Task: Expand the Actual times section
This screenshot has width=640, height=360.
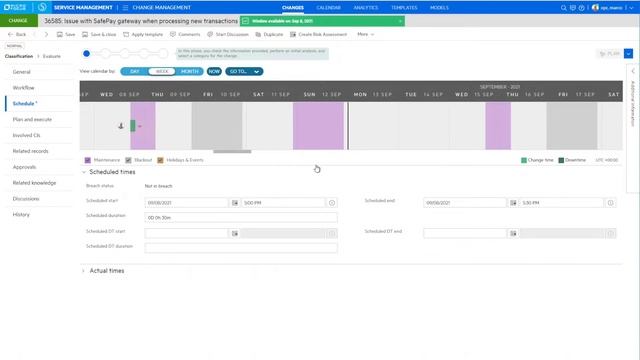Action: tap(84, 271)
